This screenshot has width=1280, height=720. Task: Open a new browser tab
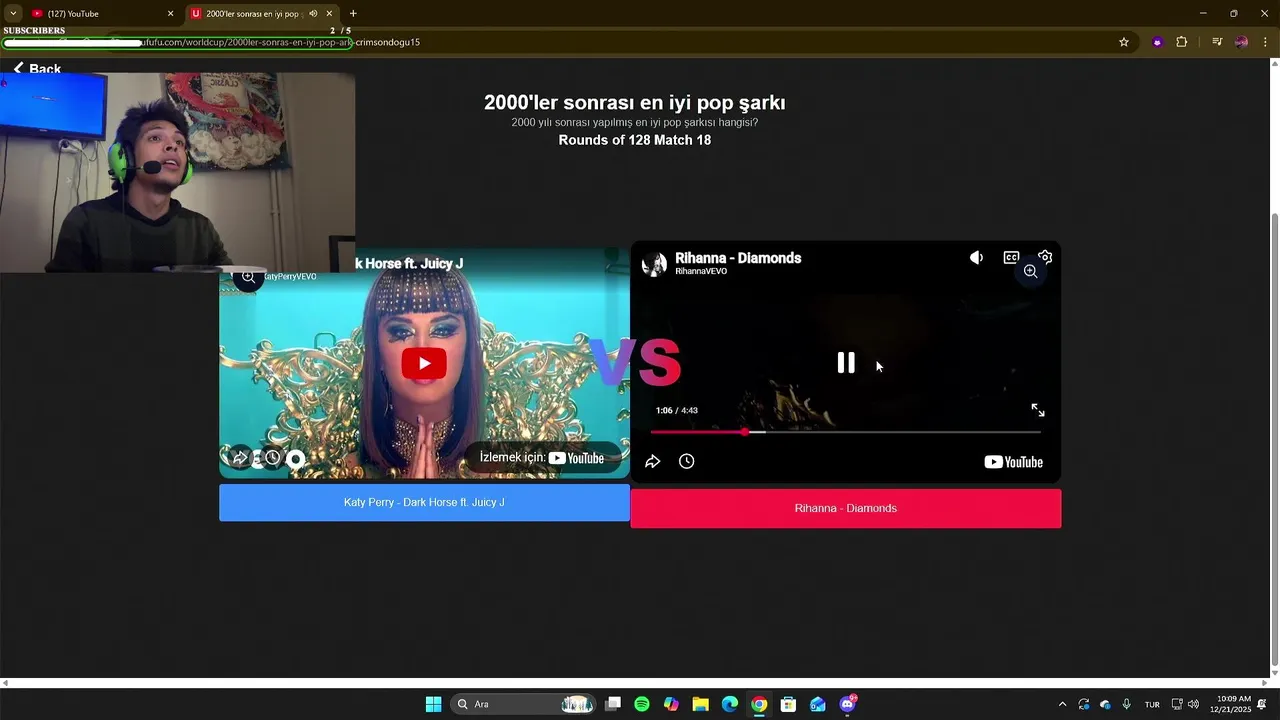click(x=353, y=14)
